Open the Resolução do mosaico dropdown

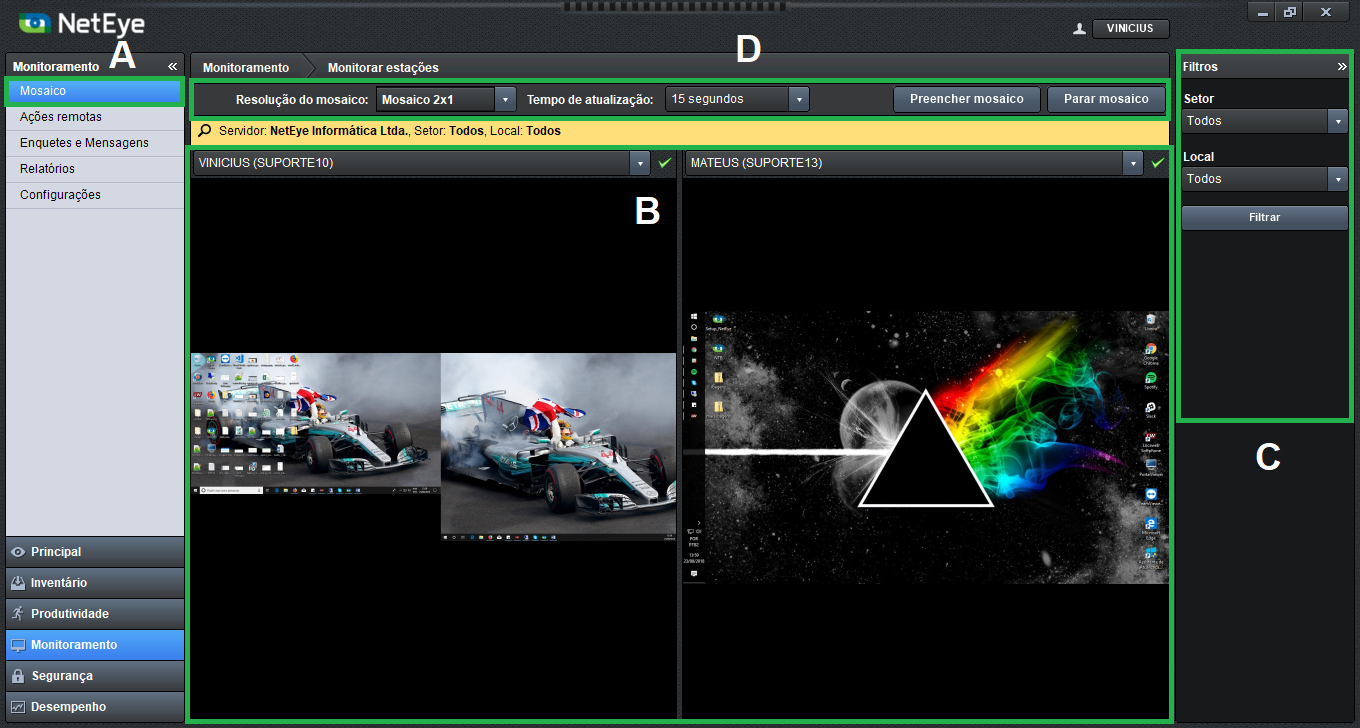click(505, 100)
